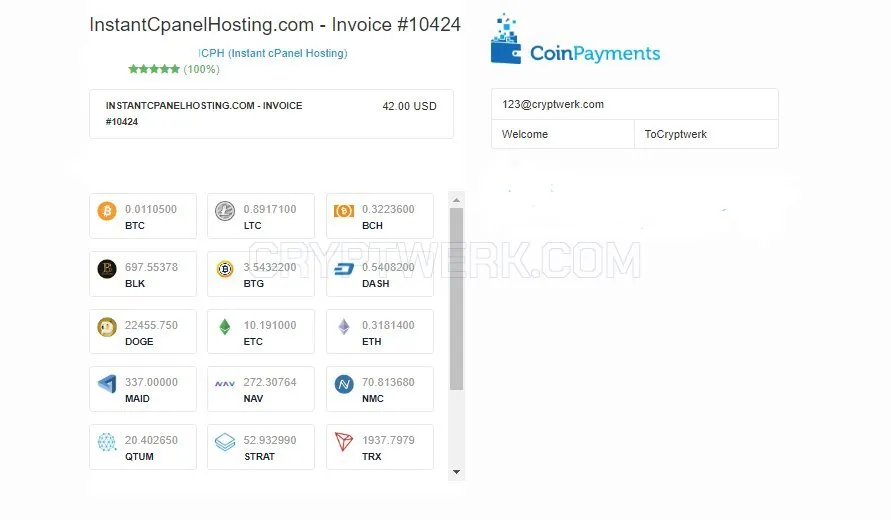
Task: Pay with 10.191000 ETC amount
Action: [270, 325]
